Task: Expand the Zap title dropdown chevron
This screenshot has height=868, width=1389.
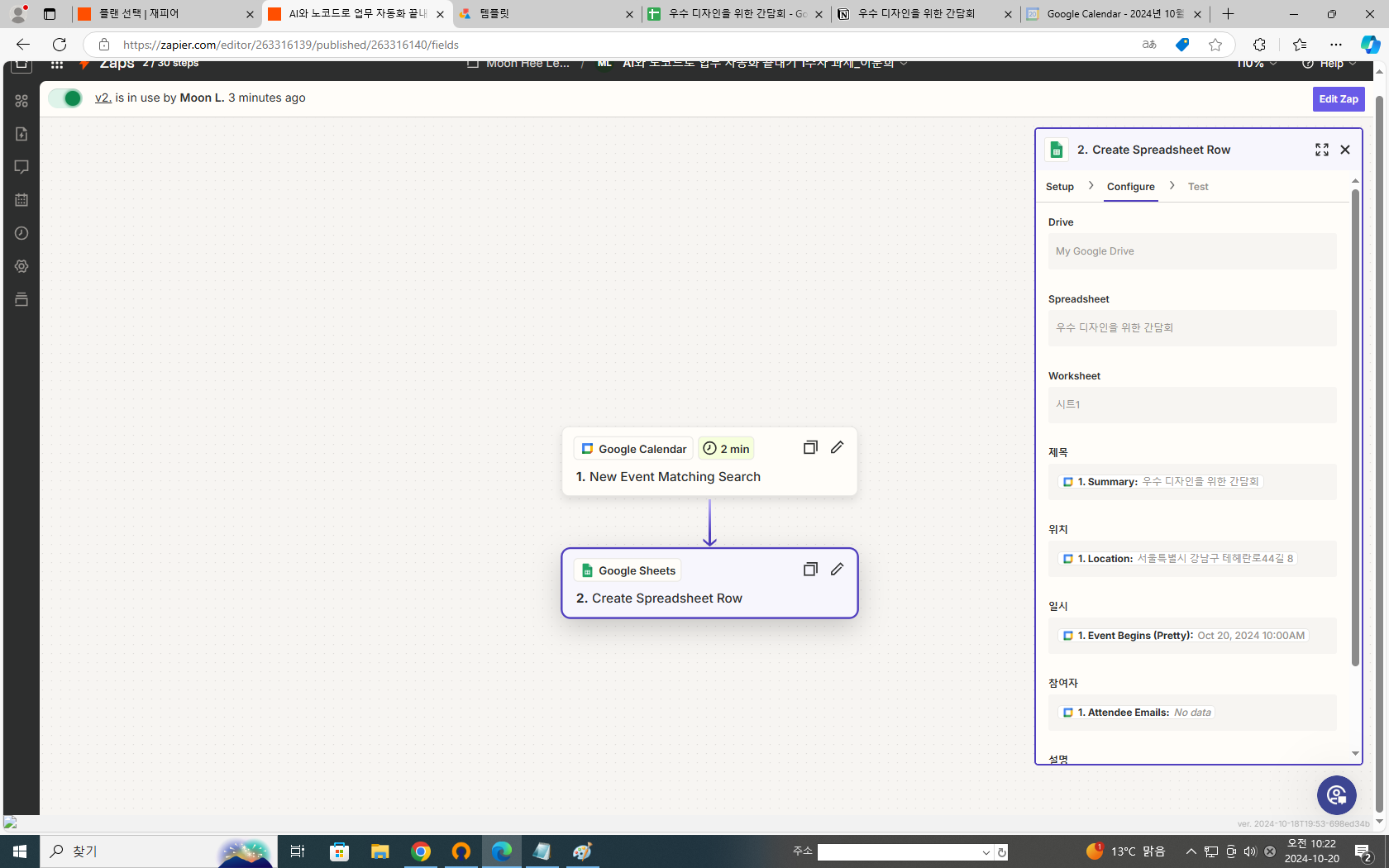Action: [x=904, y=64]
